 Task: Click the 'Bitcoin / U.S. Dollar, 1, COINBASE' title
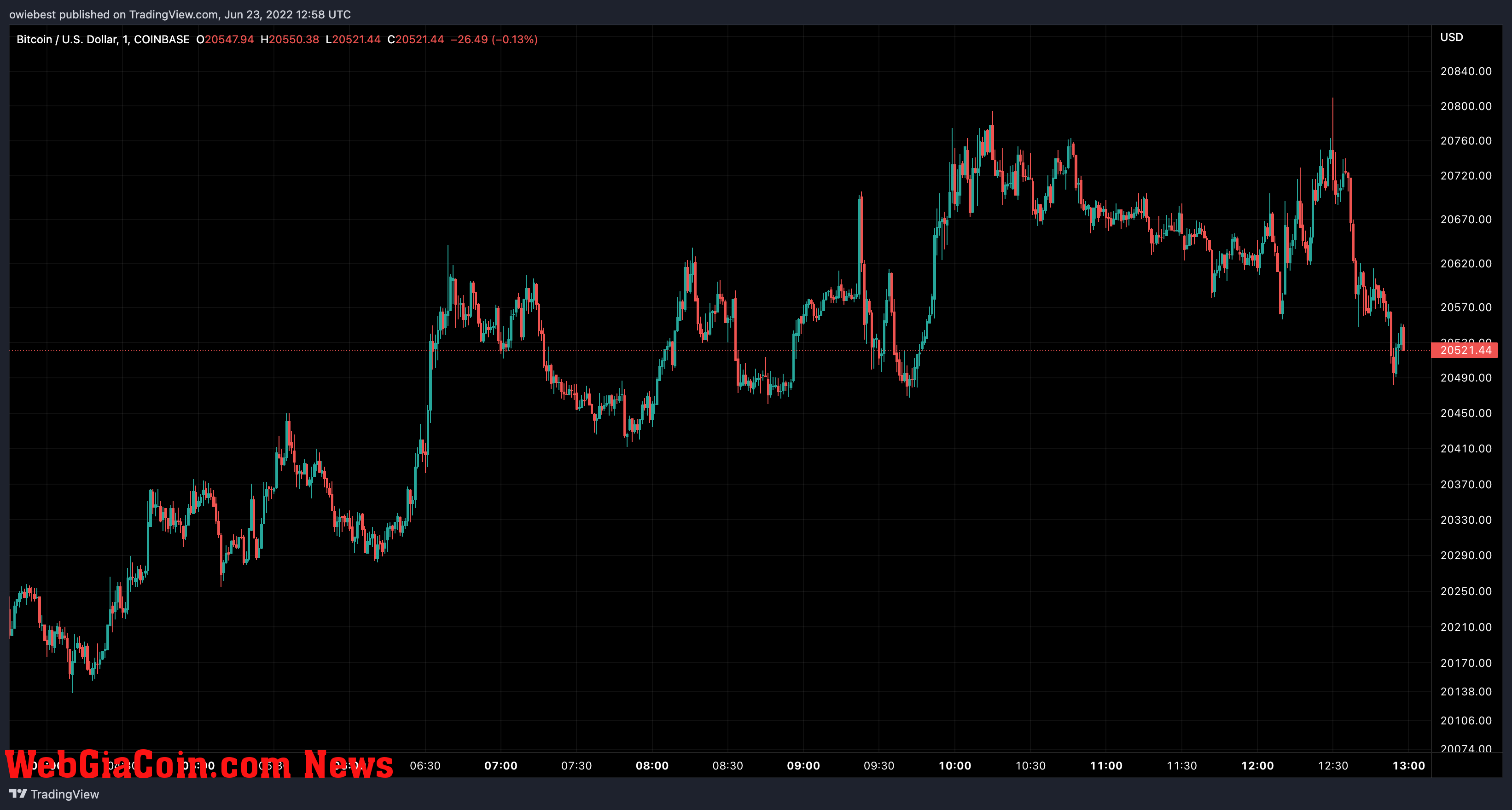click(103, 39)
